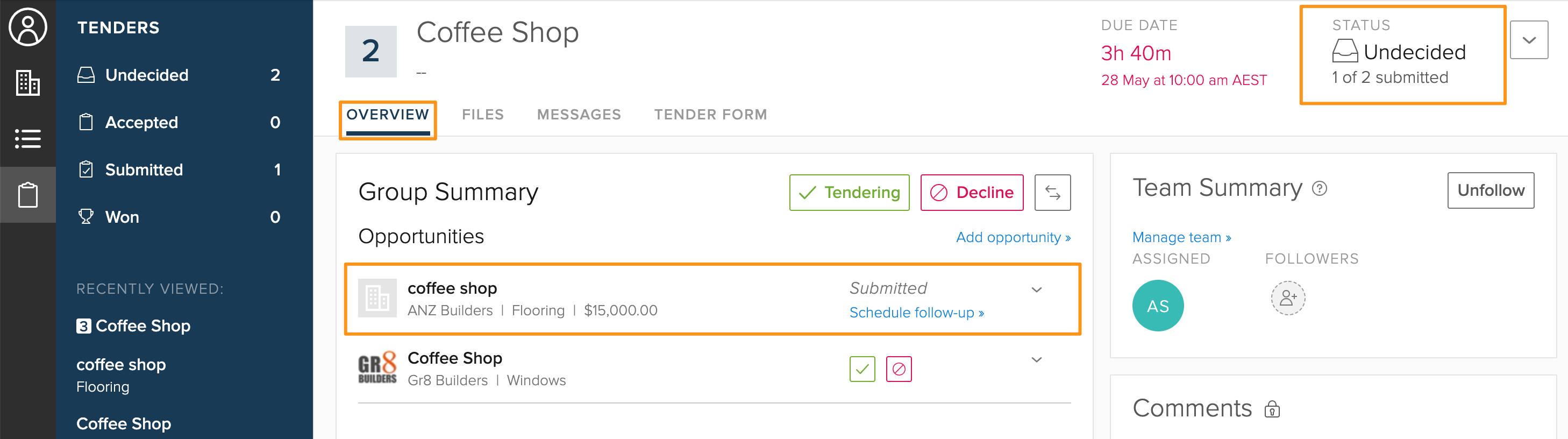Screen dimensions: 1568x439
Task: Click the swap arrows button in Group Summary
Action: 1052,193
